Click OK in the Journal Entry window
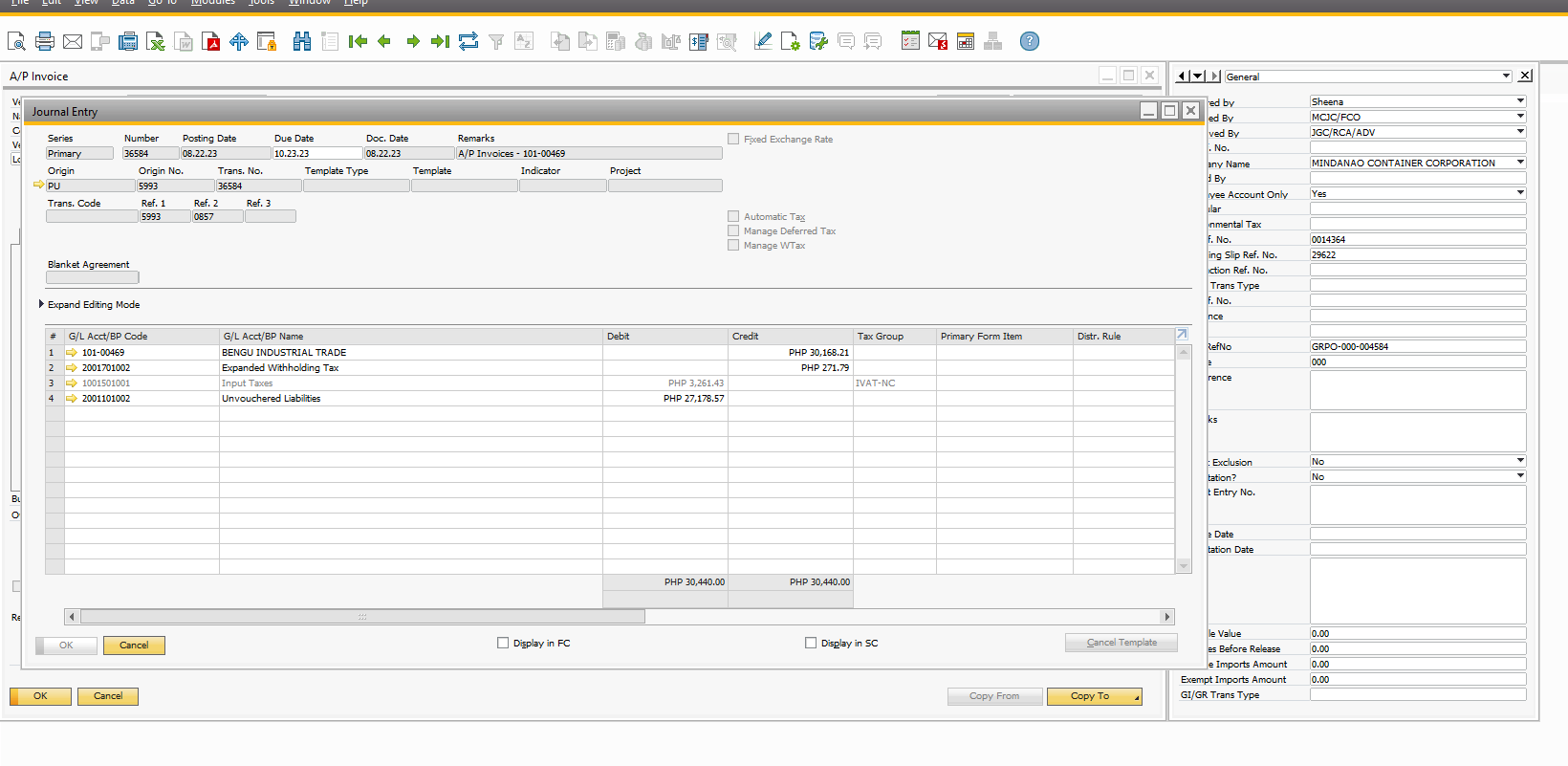Viewport: 1568px width, 766px height. tap(66, 646)
